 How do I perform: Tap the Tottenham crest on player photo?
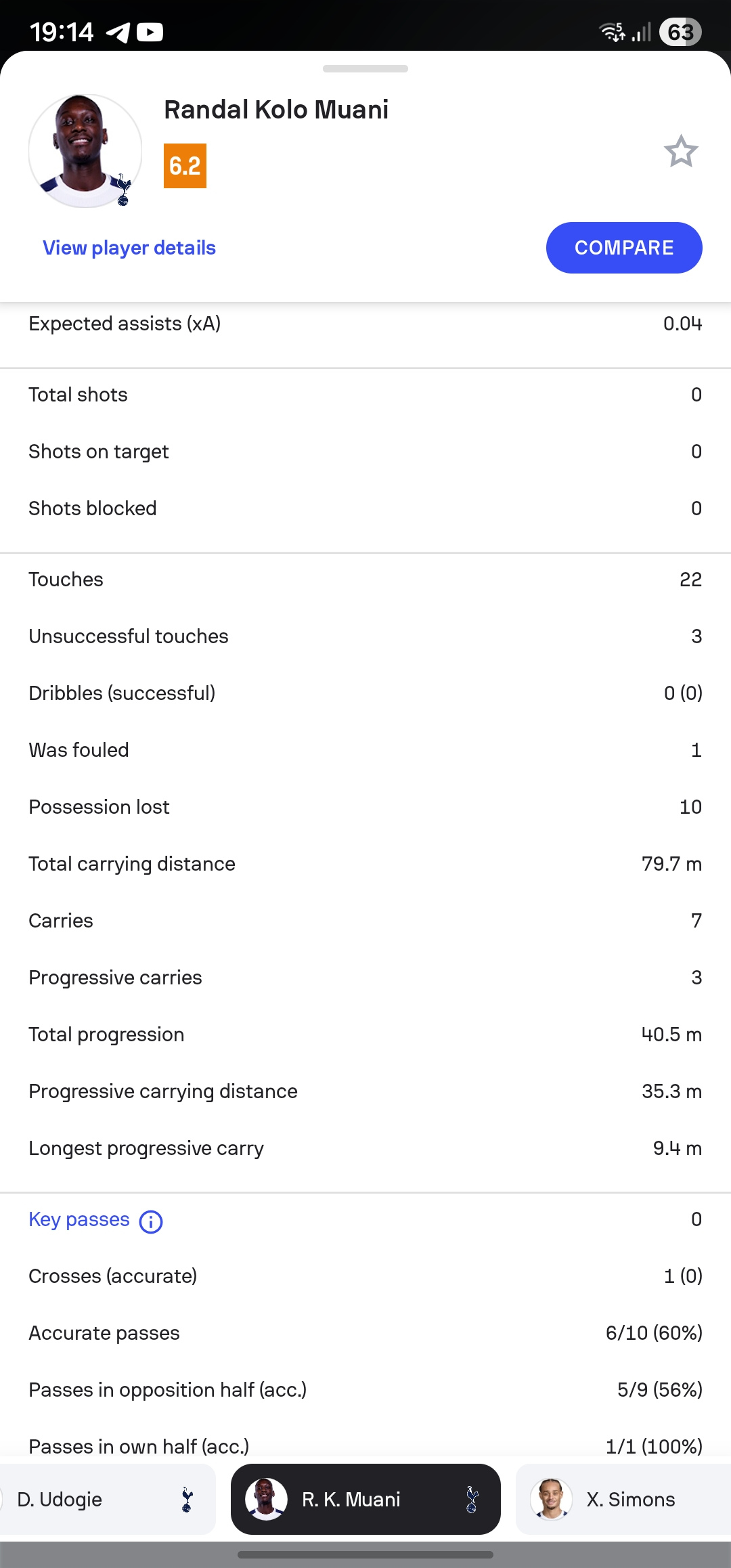[x=123, y=190]
